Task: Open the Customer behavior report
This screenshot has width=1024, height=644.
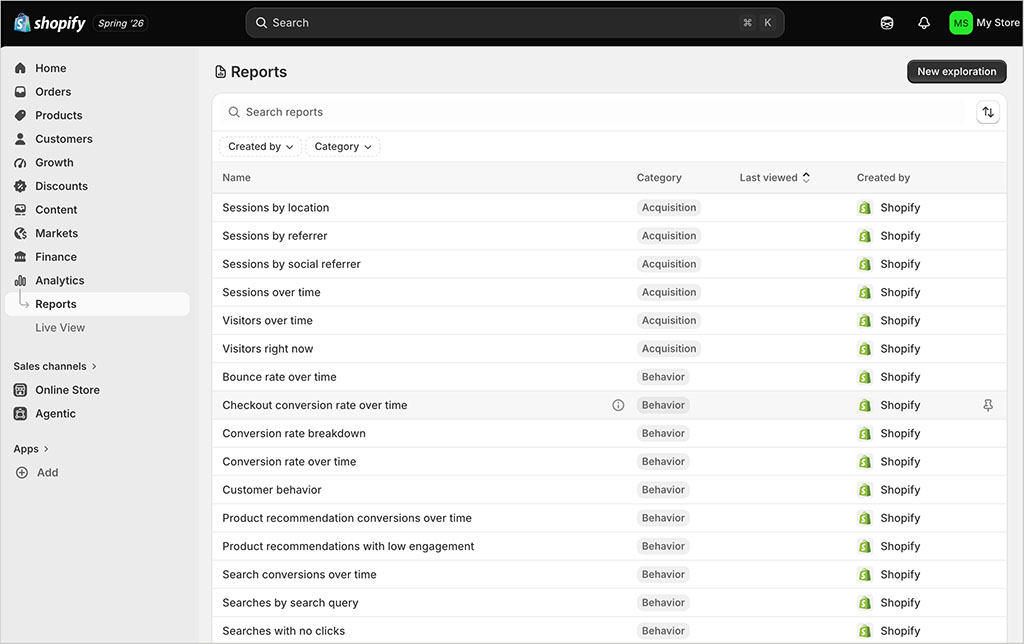Action: pos(272,490)
